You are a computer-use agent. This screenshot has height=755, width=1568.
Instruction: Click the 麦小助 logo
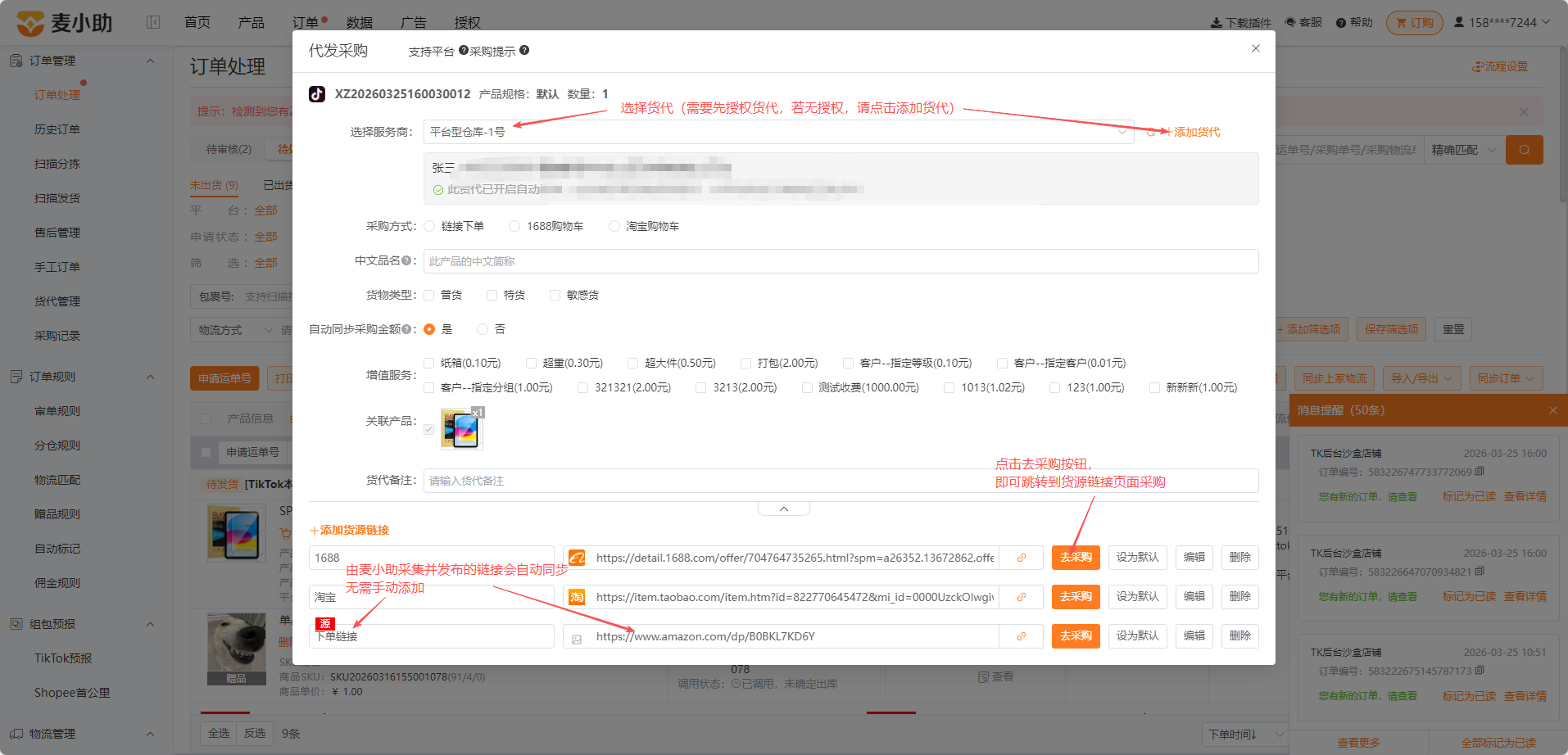(x=65, y=23)
